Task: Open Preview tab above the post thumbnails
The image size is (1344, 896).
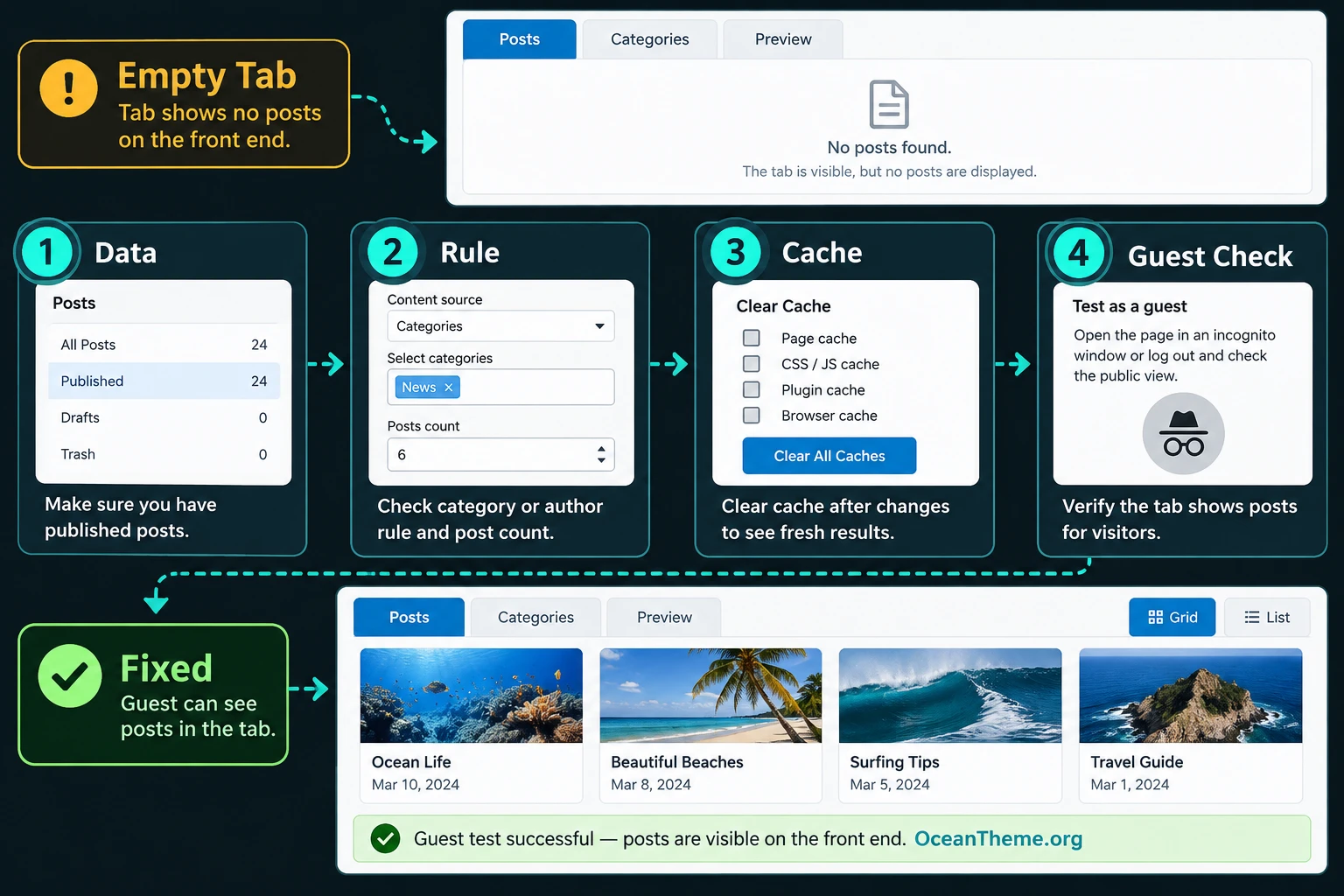Action: point(664,617)
